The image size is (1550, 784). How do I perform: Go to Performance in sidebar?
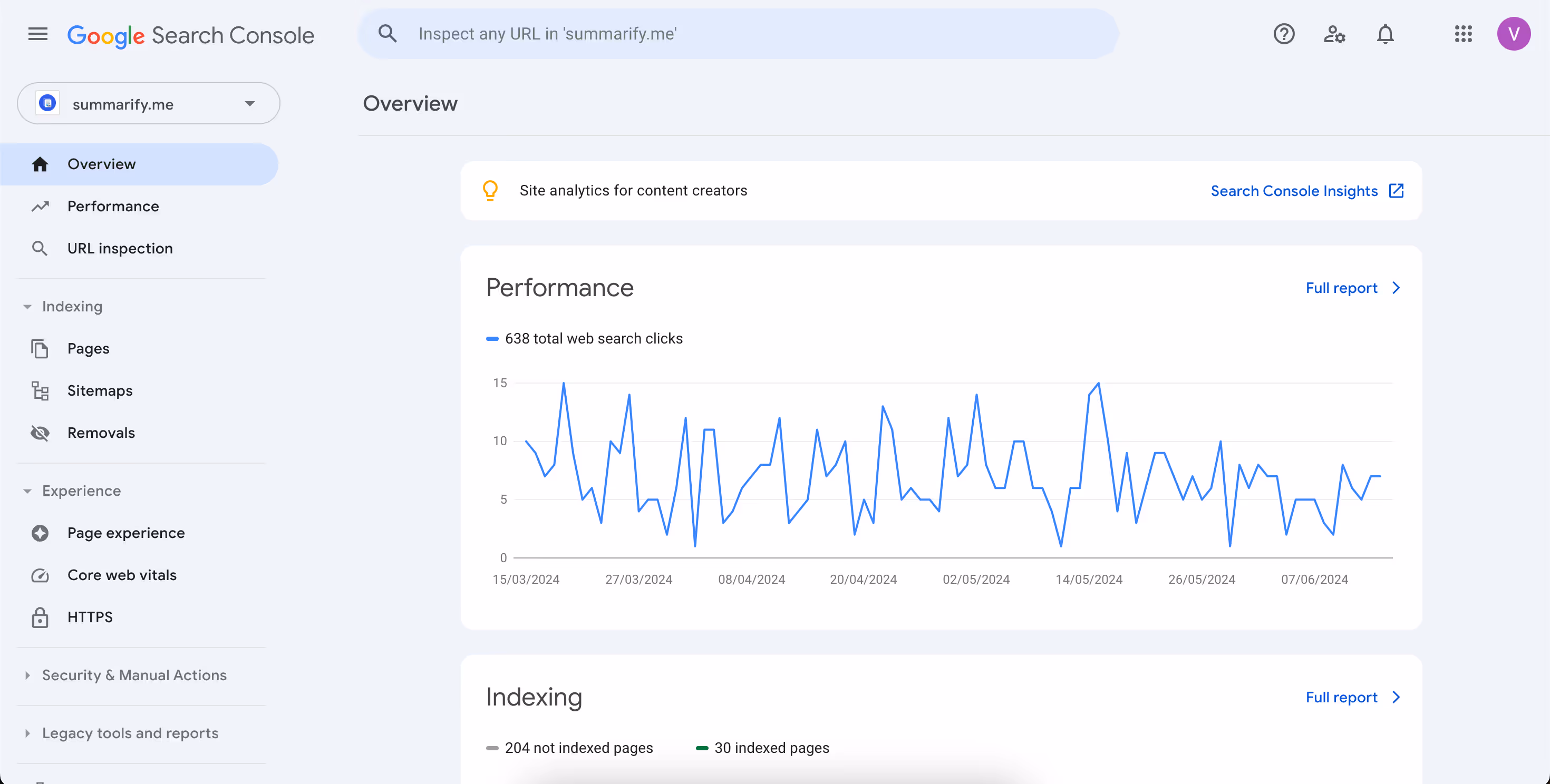point(112,206)
